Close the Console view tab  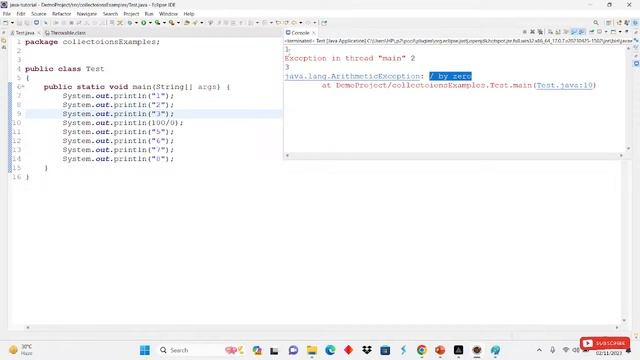[x=314, y=33]
